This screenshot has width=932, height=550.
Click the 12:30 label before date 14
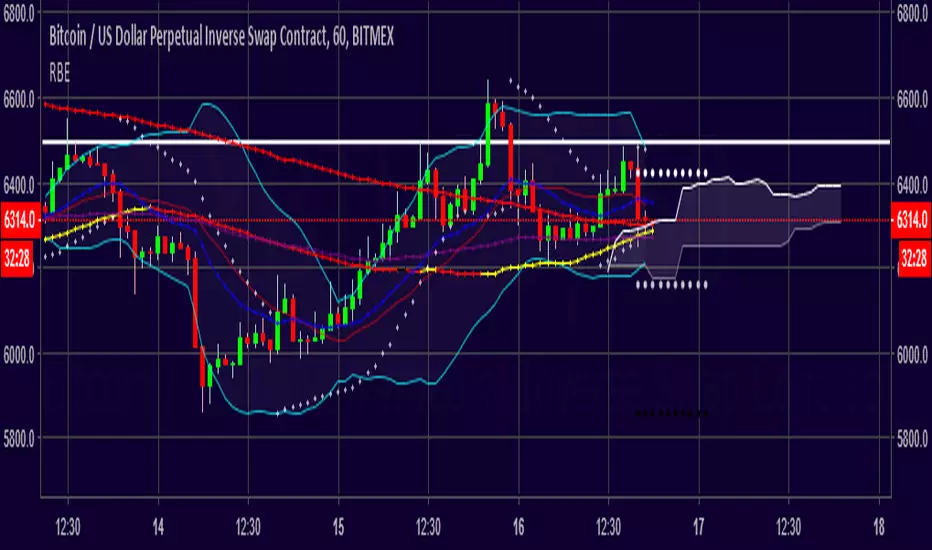(68, 527)
